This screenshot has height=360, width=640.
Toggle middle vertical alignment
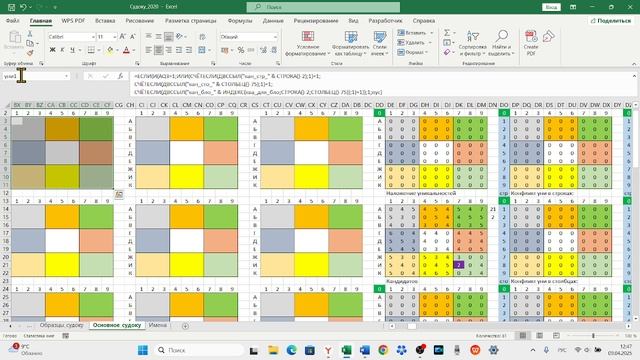tap(158, 37)
